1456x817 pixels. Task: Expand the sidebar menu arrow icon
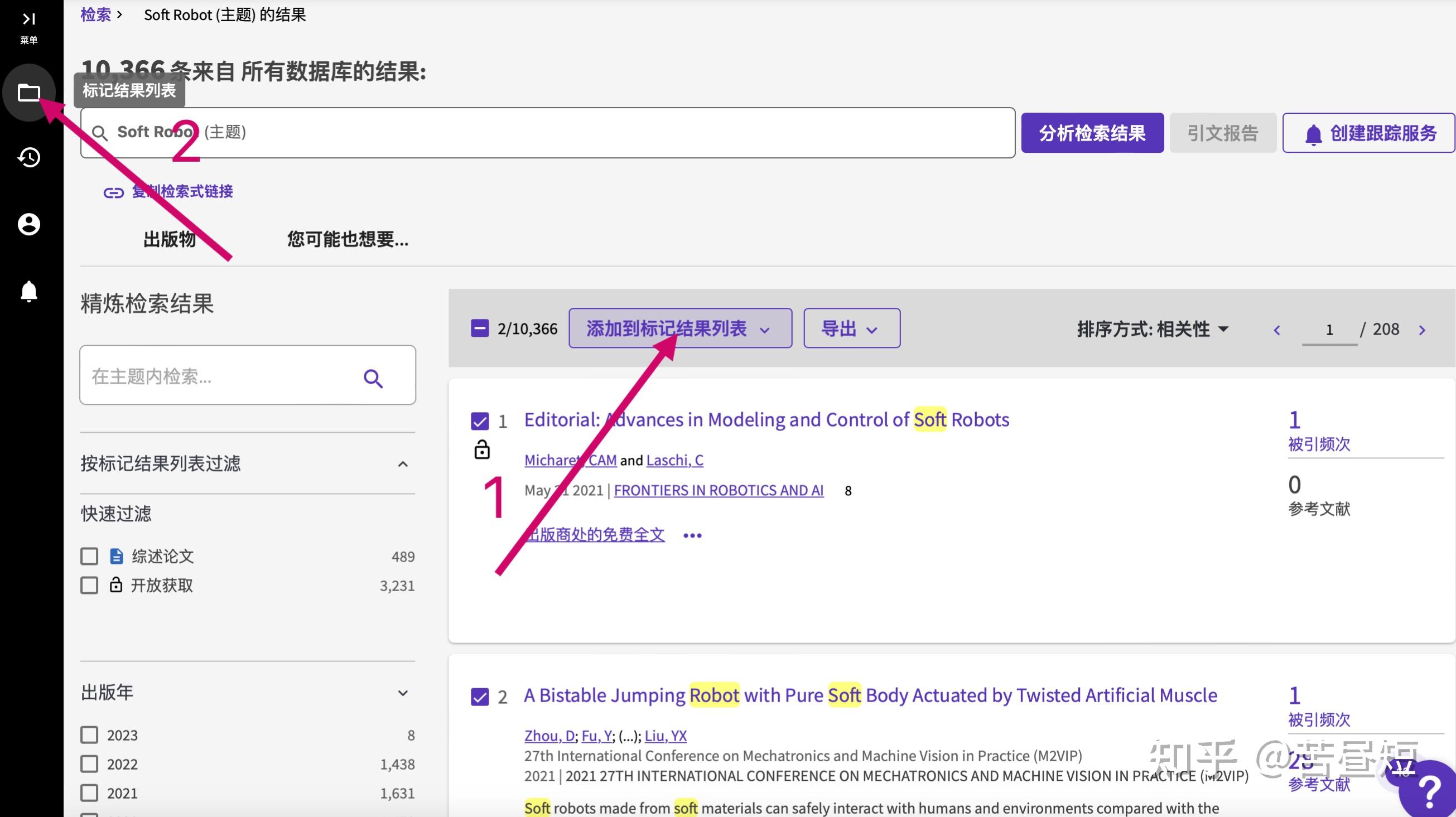[x=28, y=19]
